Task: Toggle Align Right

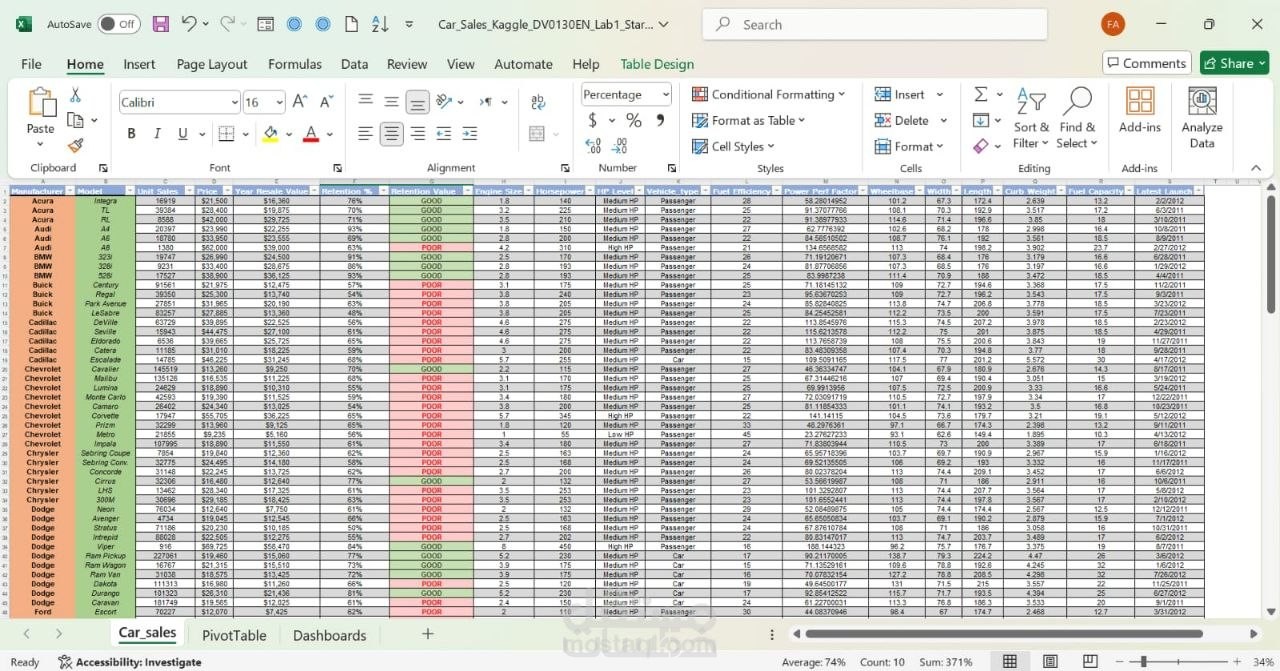Action: pyautogui.click(x=418, y=133)
